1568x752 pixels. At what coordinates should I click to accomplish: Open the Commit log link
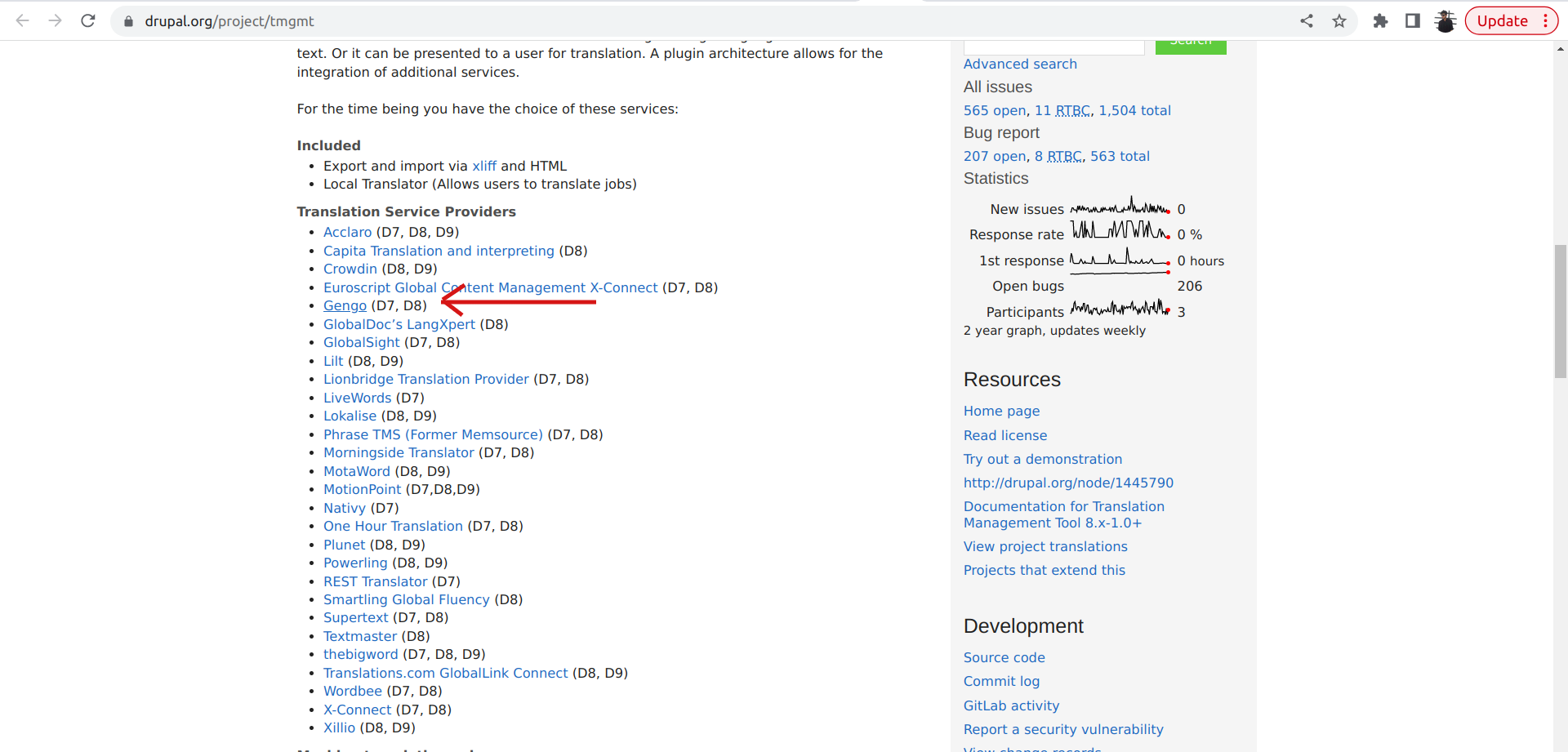pos(1002,681)
